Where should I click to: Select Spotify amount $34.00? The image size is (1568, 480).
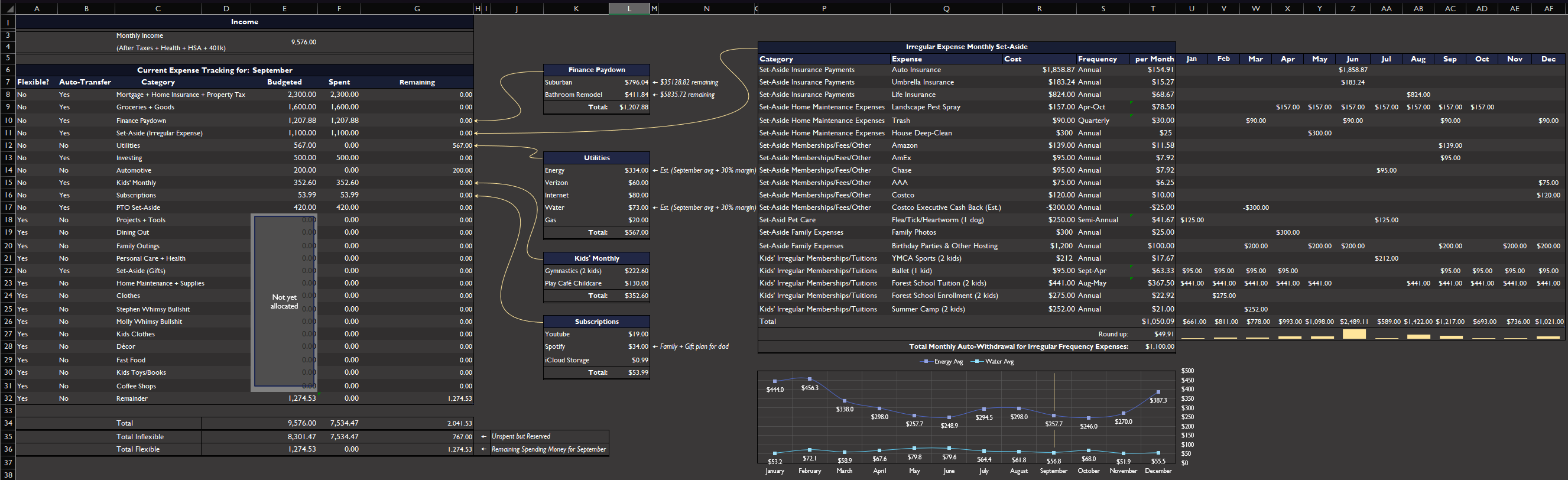(x=638, y=346)
